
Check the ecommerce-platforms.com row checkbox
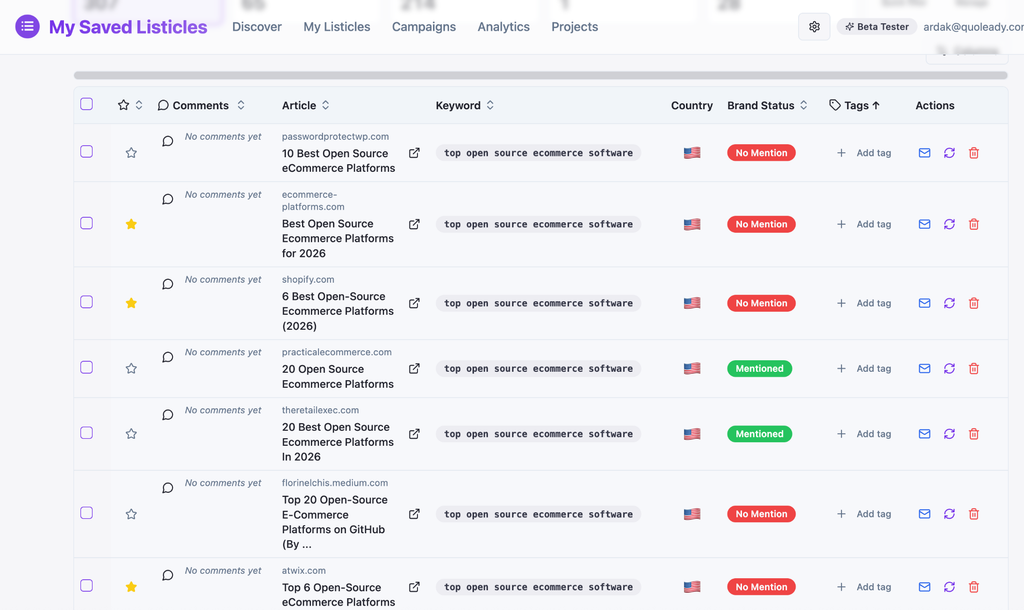click(86, 223)
